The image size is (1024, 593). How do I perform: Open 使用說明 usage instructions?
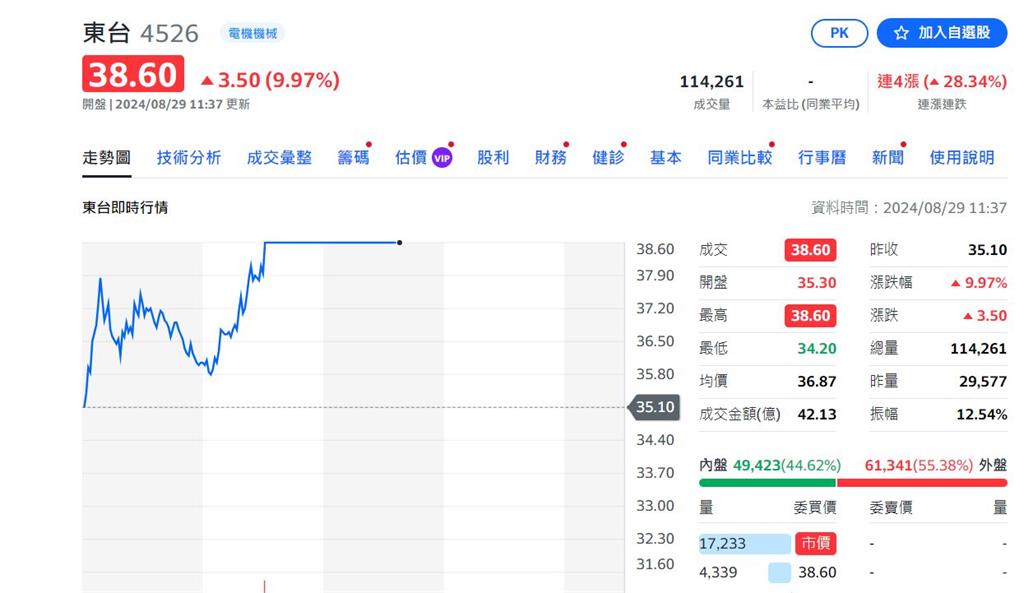[961, 157]
